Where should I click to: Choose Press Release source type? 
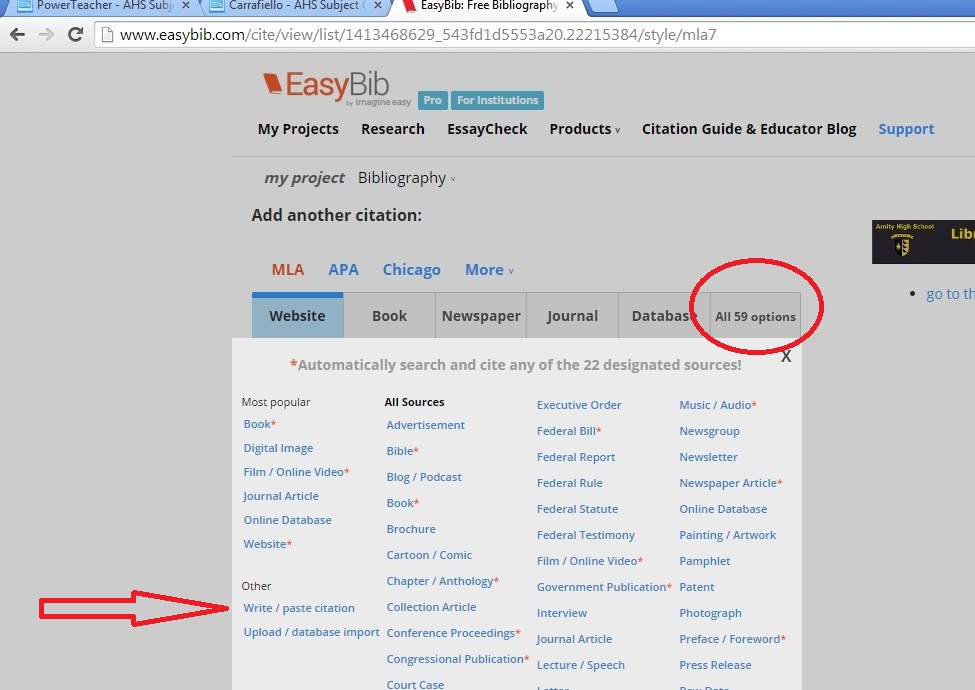click(715, 665)
